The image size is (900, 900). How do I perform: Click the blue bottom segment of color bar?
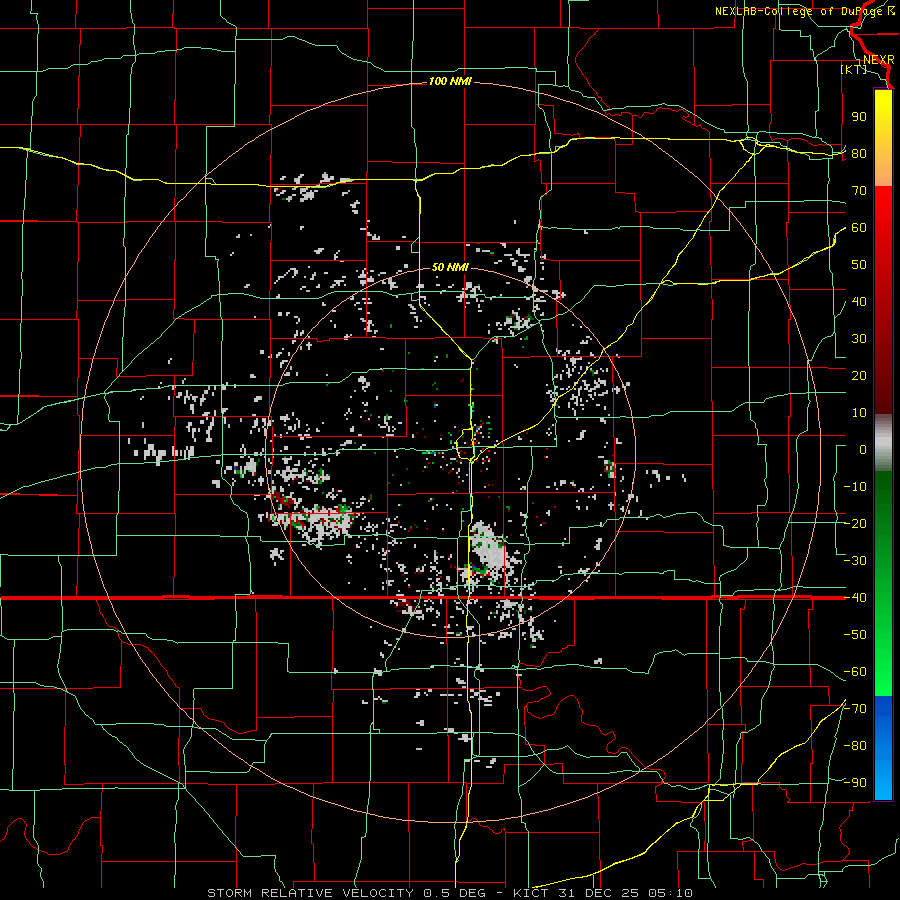coord(883,748)
